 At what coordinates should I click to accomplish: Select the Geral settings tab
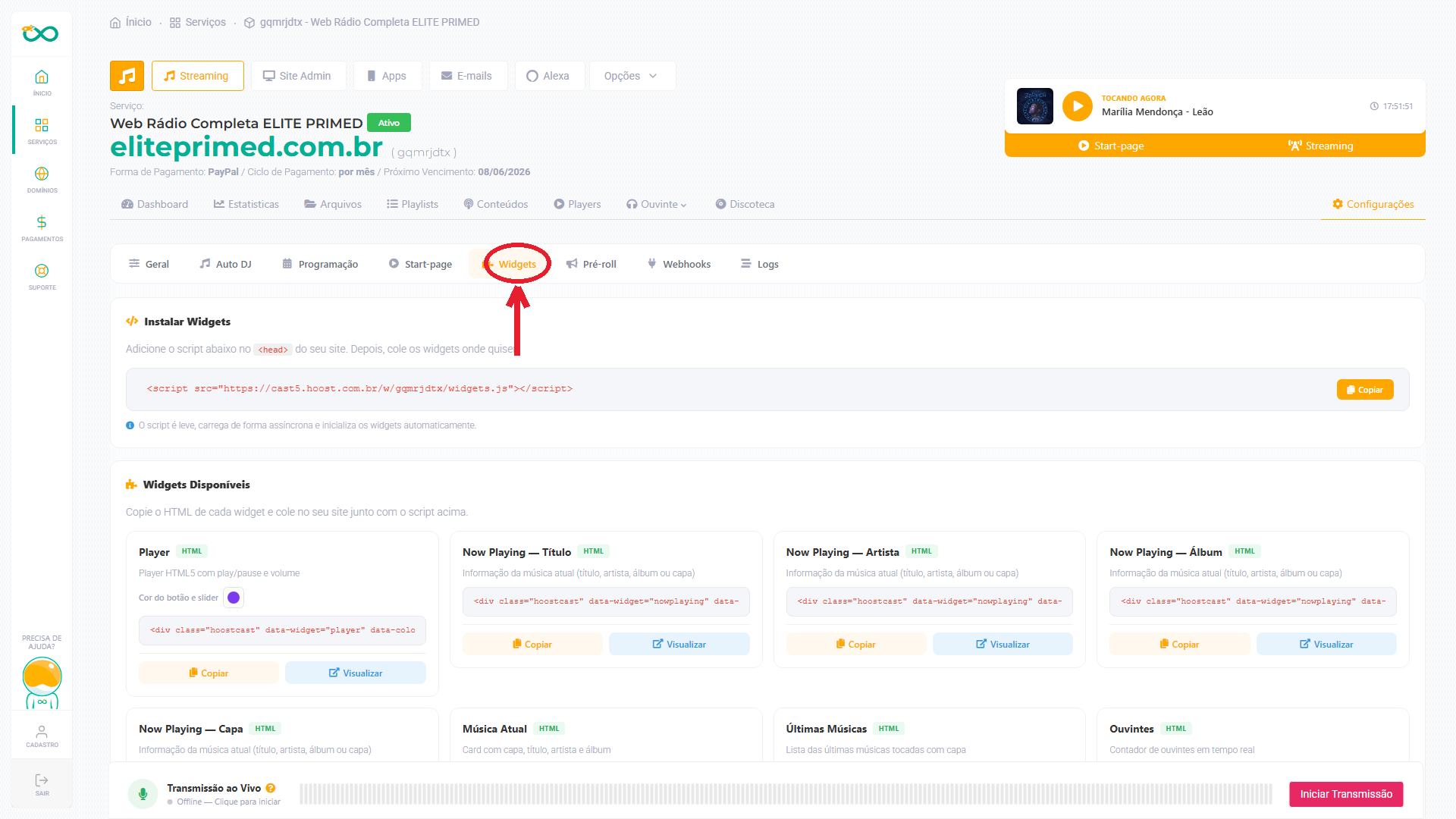point(149,264)
